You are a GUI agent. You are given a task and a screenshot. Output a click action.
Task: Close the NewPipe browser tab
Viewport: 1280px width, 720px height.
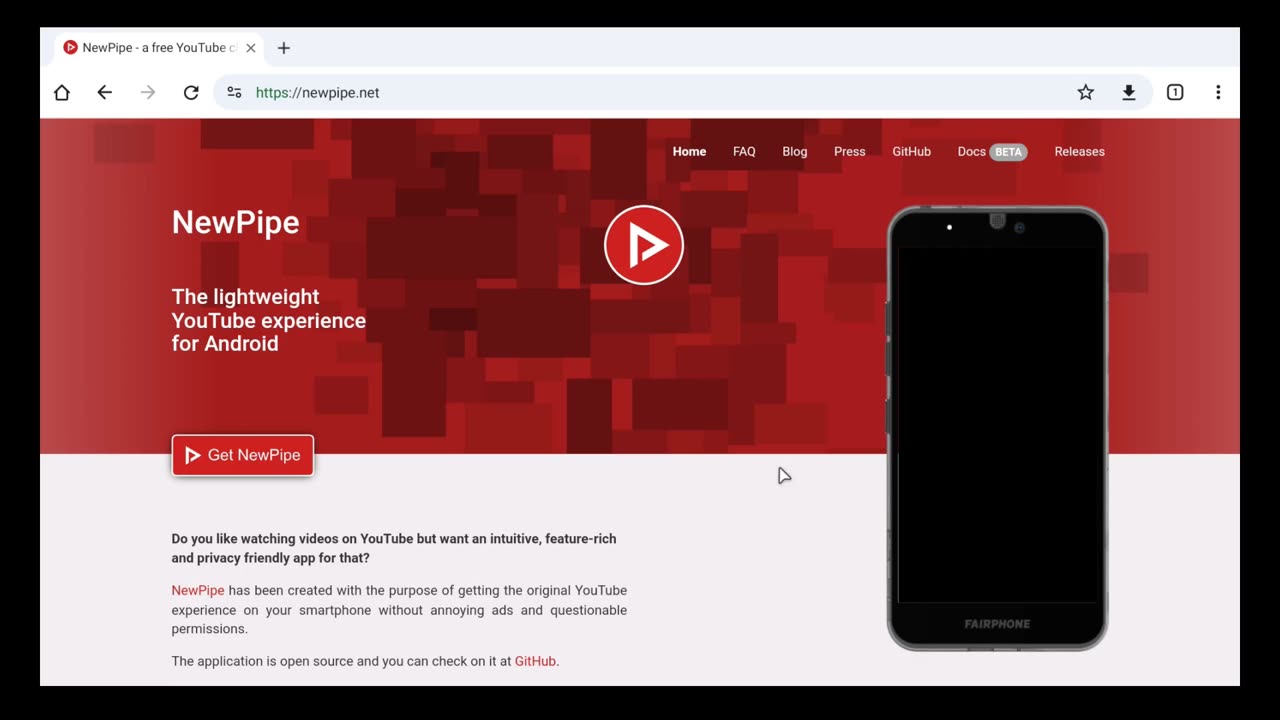251,48
